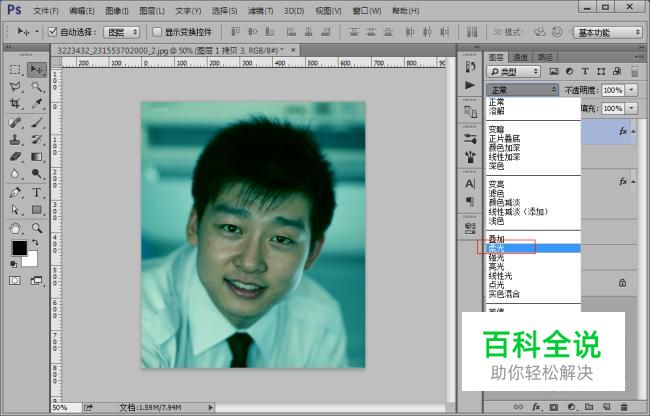Toggle layer filtering switch on or off
The width and height of the screenshot is (650, 416).
(634, 72)
